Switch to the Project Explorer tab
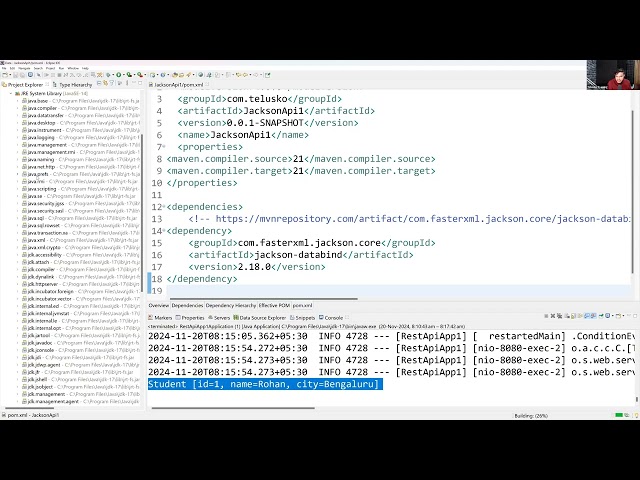640x480 pixels. [x=25, y=84]
